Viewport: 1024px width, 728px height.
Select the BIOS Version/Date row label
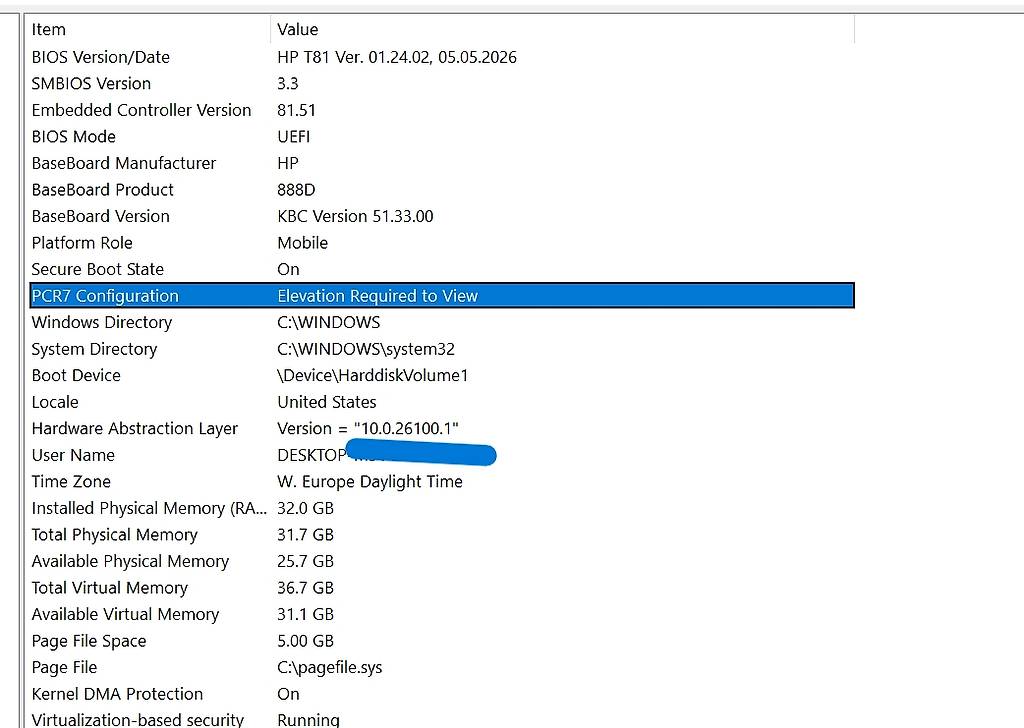[101, 57]
